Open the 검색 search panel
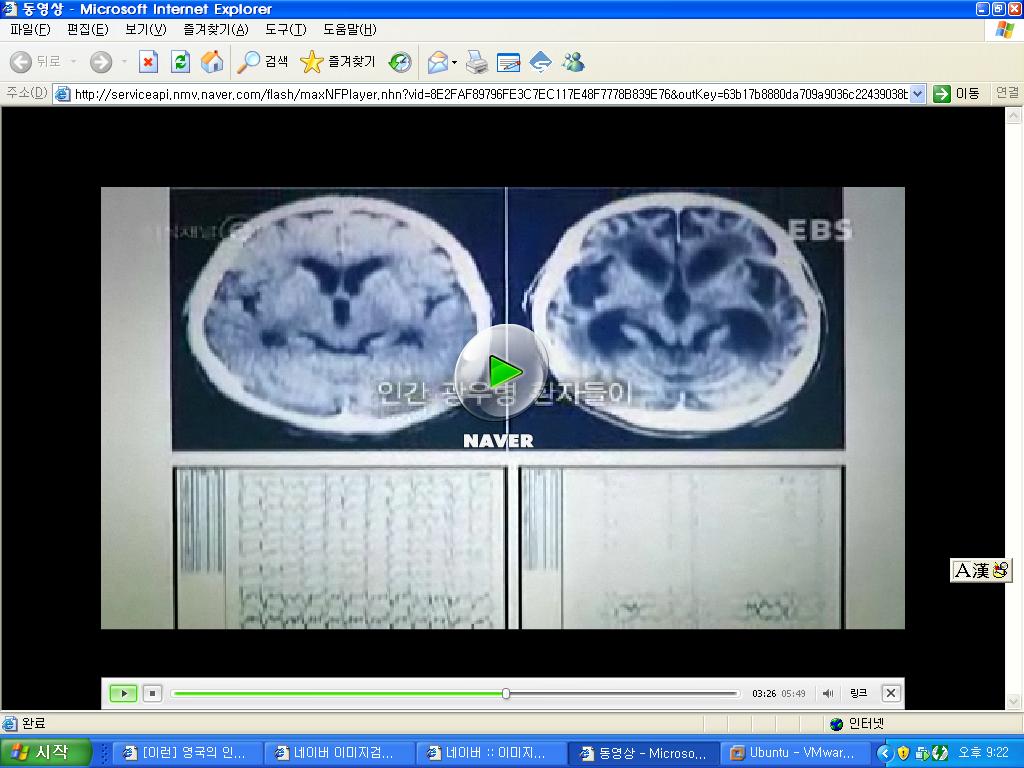The image size is (1024, 768). point(263,62)
